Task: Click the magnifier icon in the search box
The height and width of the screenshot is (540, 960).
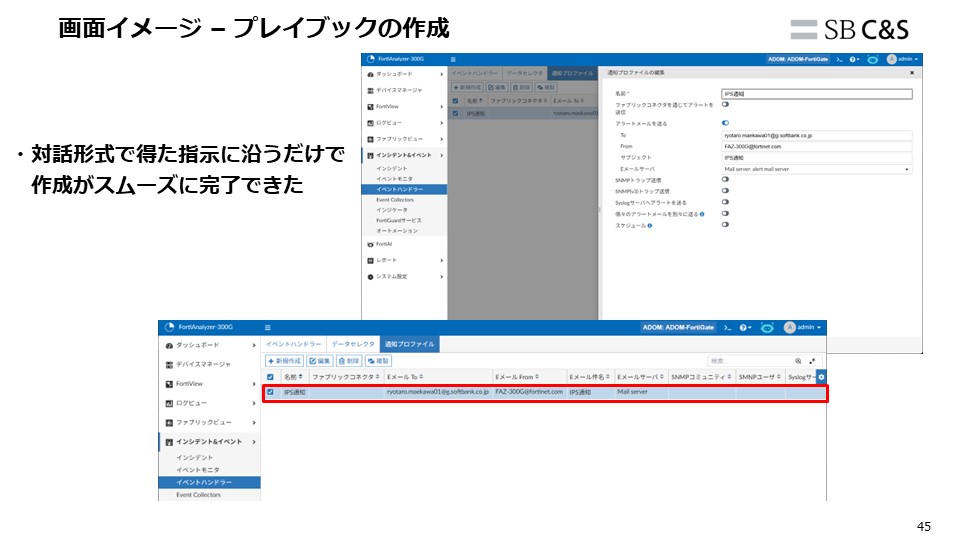Action: coord(798,360)
